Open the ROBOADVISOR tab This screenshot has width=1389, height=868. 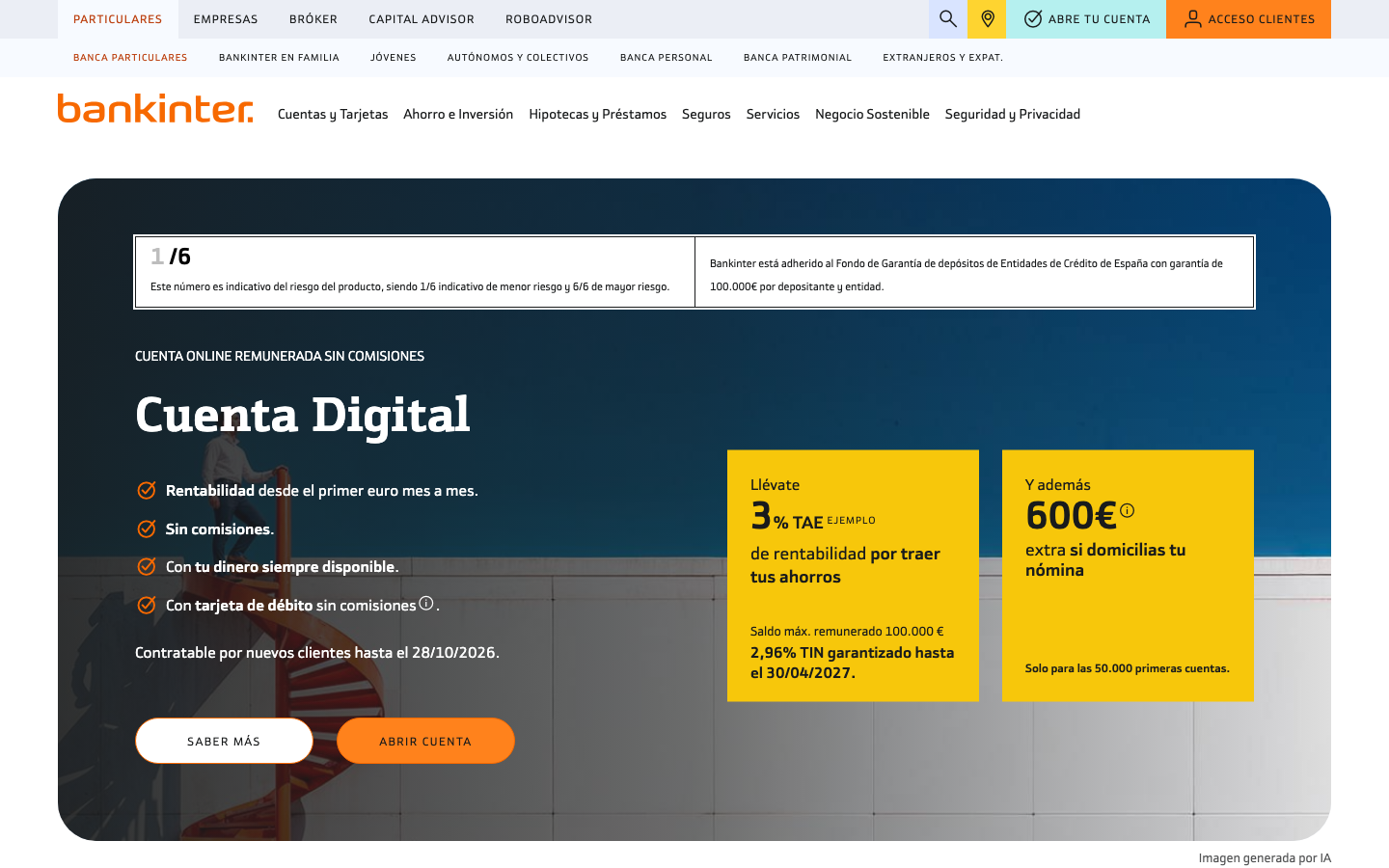tap(549, 19)
